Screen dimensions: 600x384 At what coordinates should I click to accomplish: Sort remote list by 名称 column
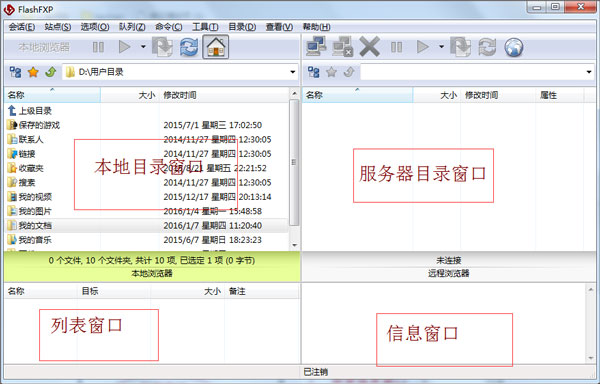[x=357, y=95]
